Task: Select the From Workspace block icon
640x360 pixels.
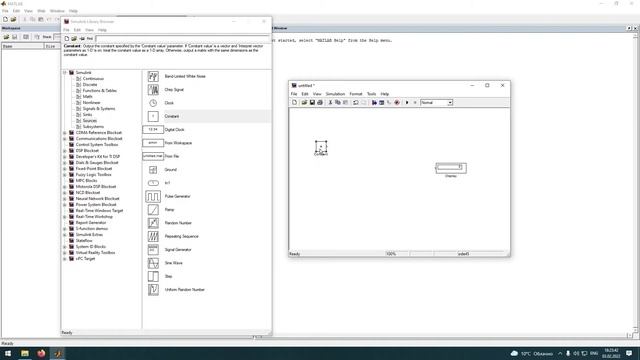Action: [x=153, y=143]
